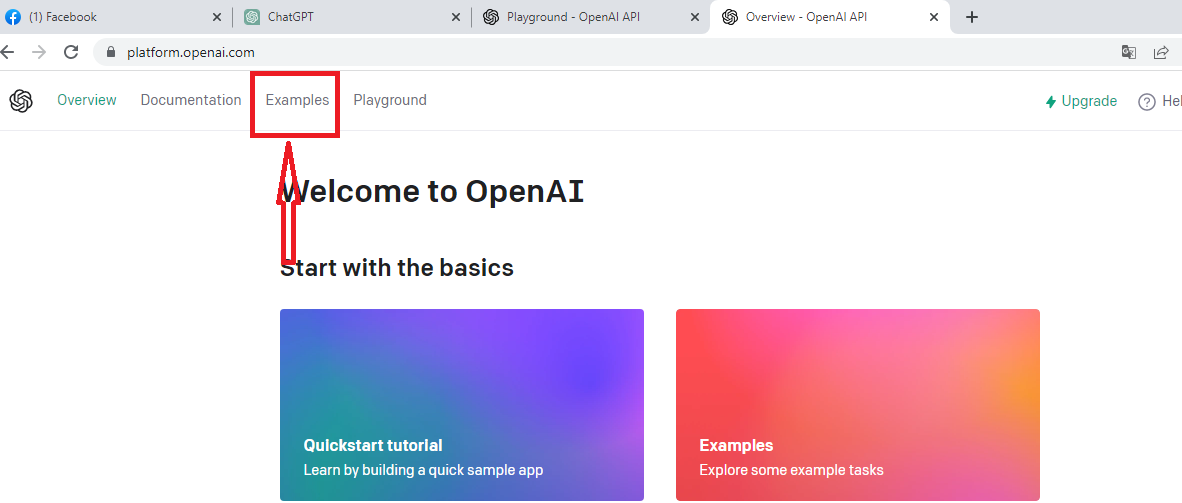Click the Upgrade lightning bolt icon
The width and height of the screenshot is (1182, 503).
click(1050, 102)
